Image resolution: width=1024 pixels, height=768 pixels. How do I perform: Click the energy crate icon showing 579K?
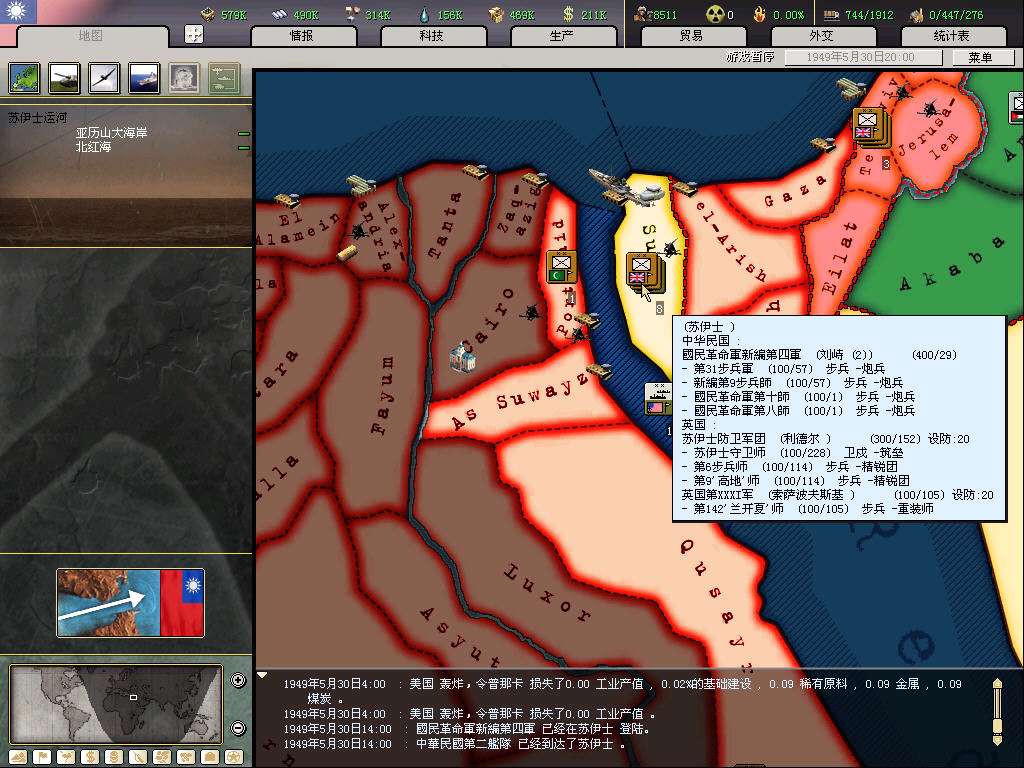point(208,14)
